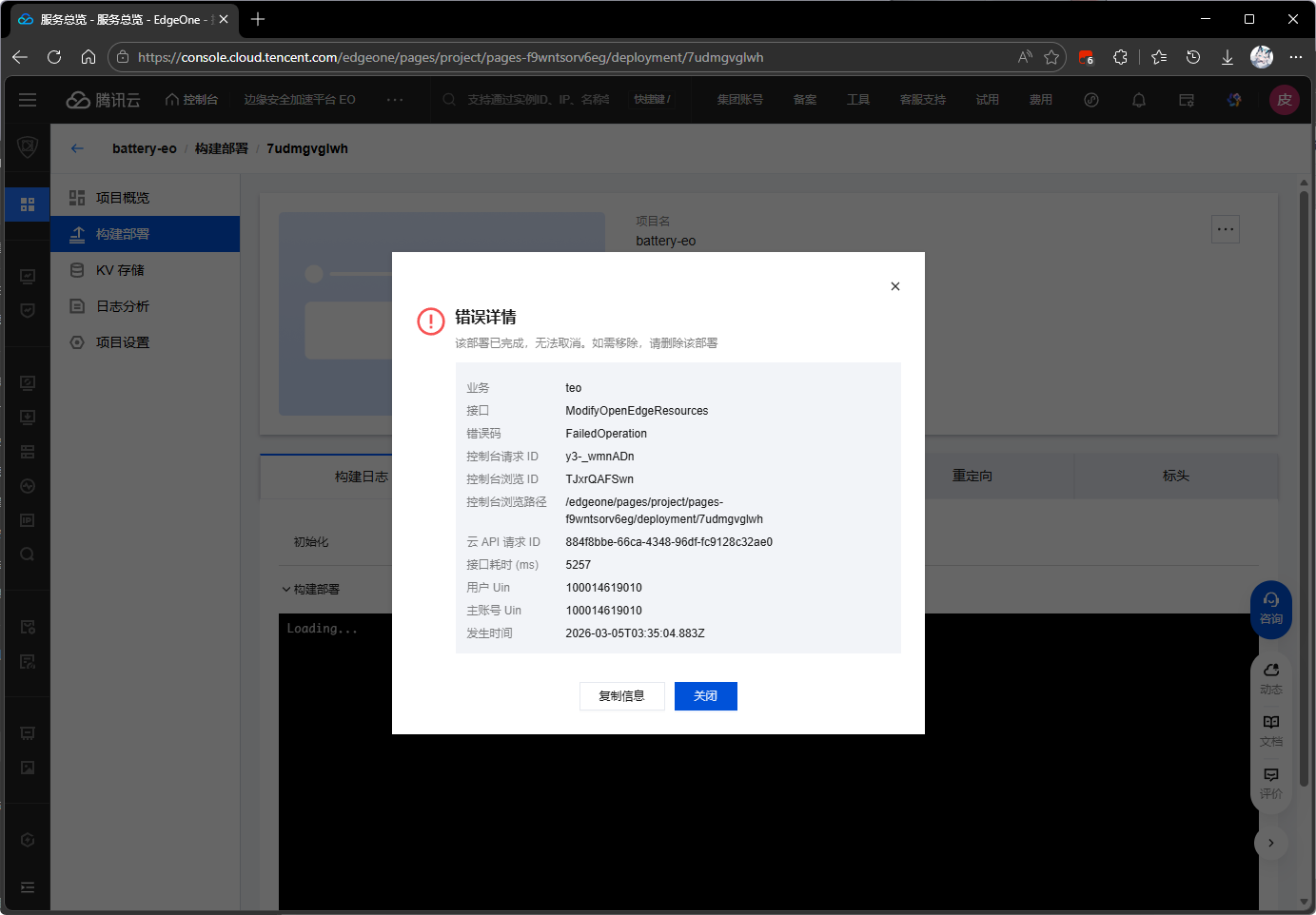The image size is (1316, 915).
Task: Click the 腾讯云 Tencent Cloud logo
Action: [103, 99]
